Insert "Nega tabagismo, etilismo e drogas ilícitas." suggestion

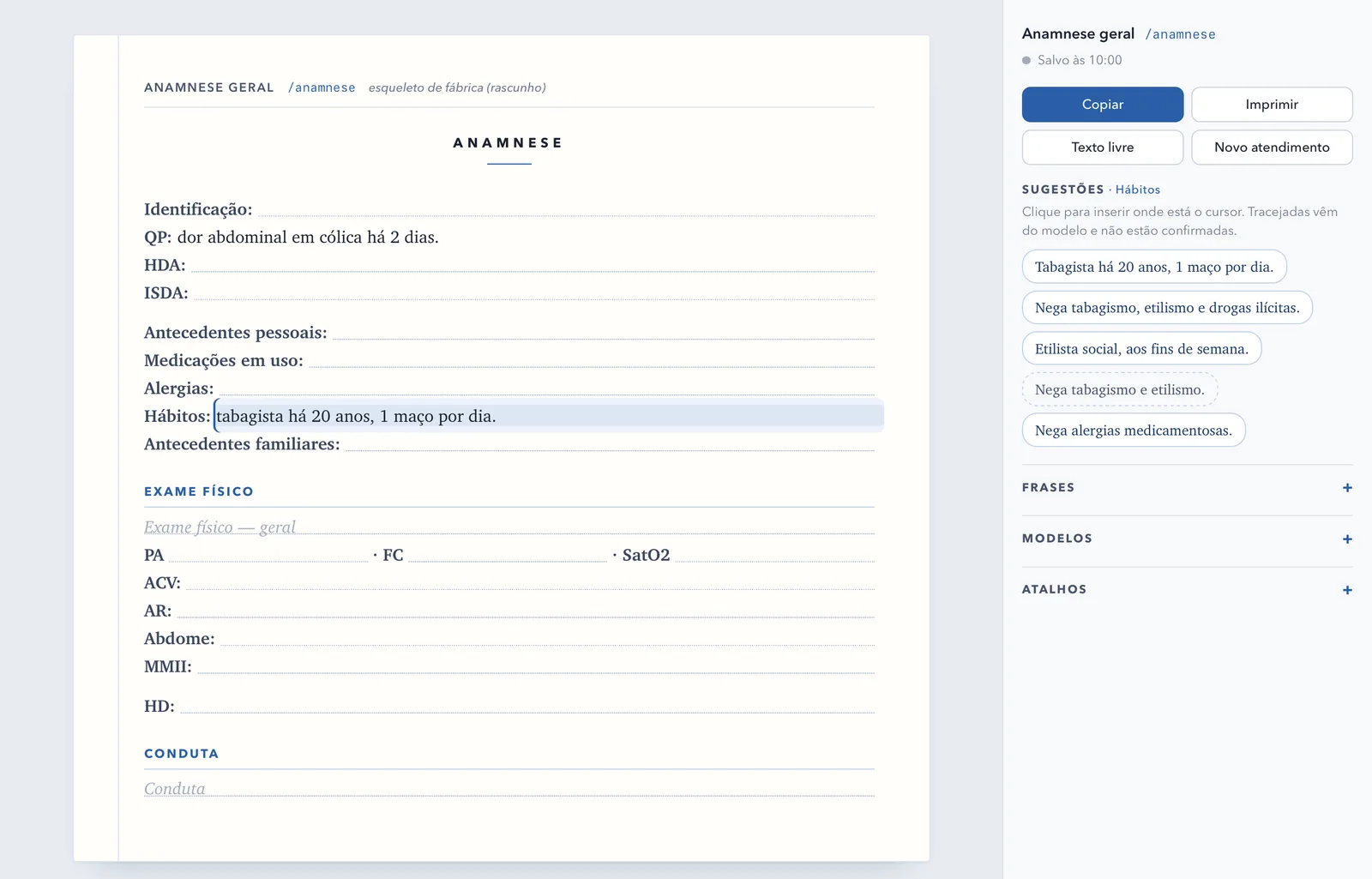click(1167, 308)
